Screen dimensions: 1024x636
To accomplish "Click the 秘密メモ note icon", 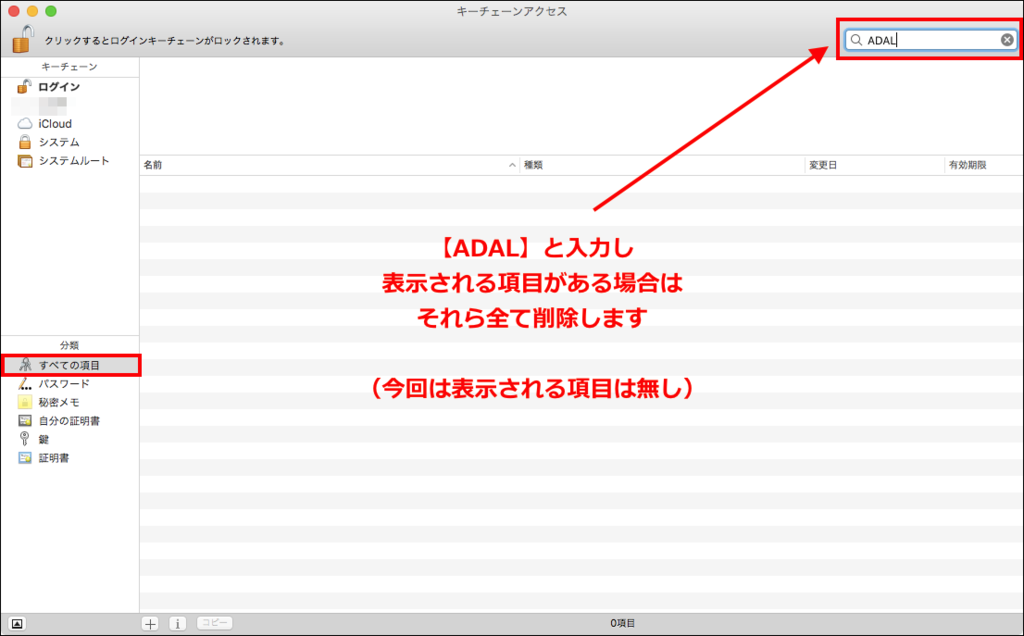I will [25, 402].
